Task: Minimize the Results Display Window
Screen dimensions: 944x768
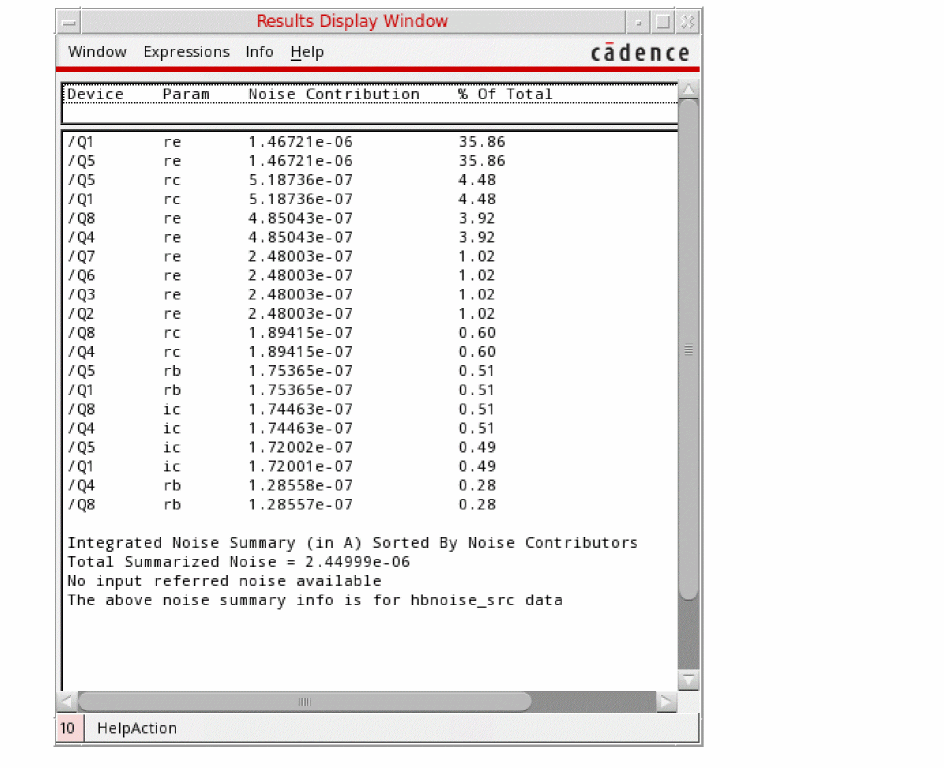Action: coord(638,22)
